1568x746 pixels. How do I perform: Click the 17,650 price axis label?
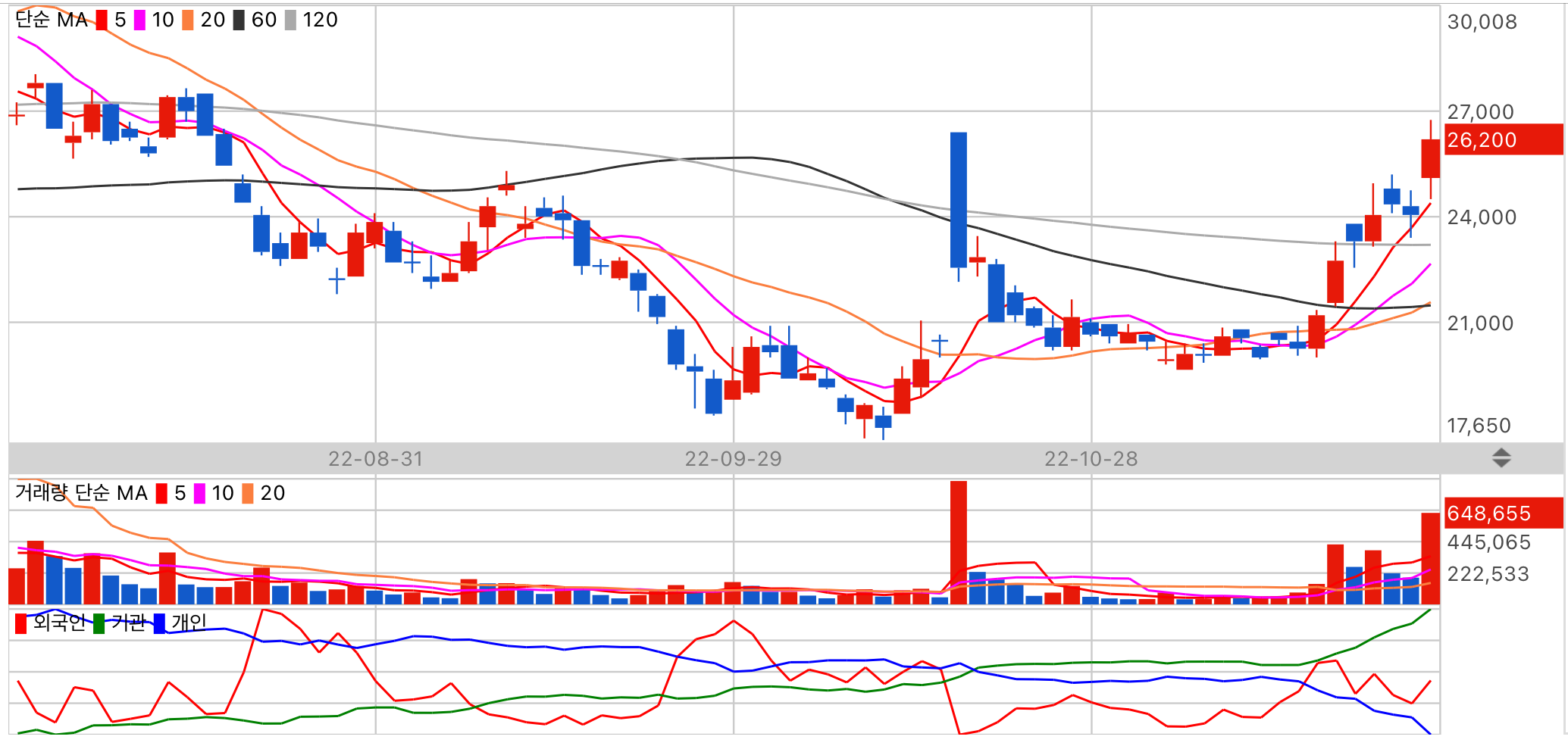click(x=1479, y=426)
